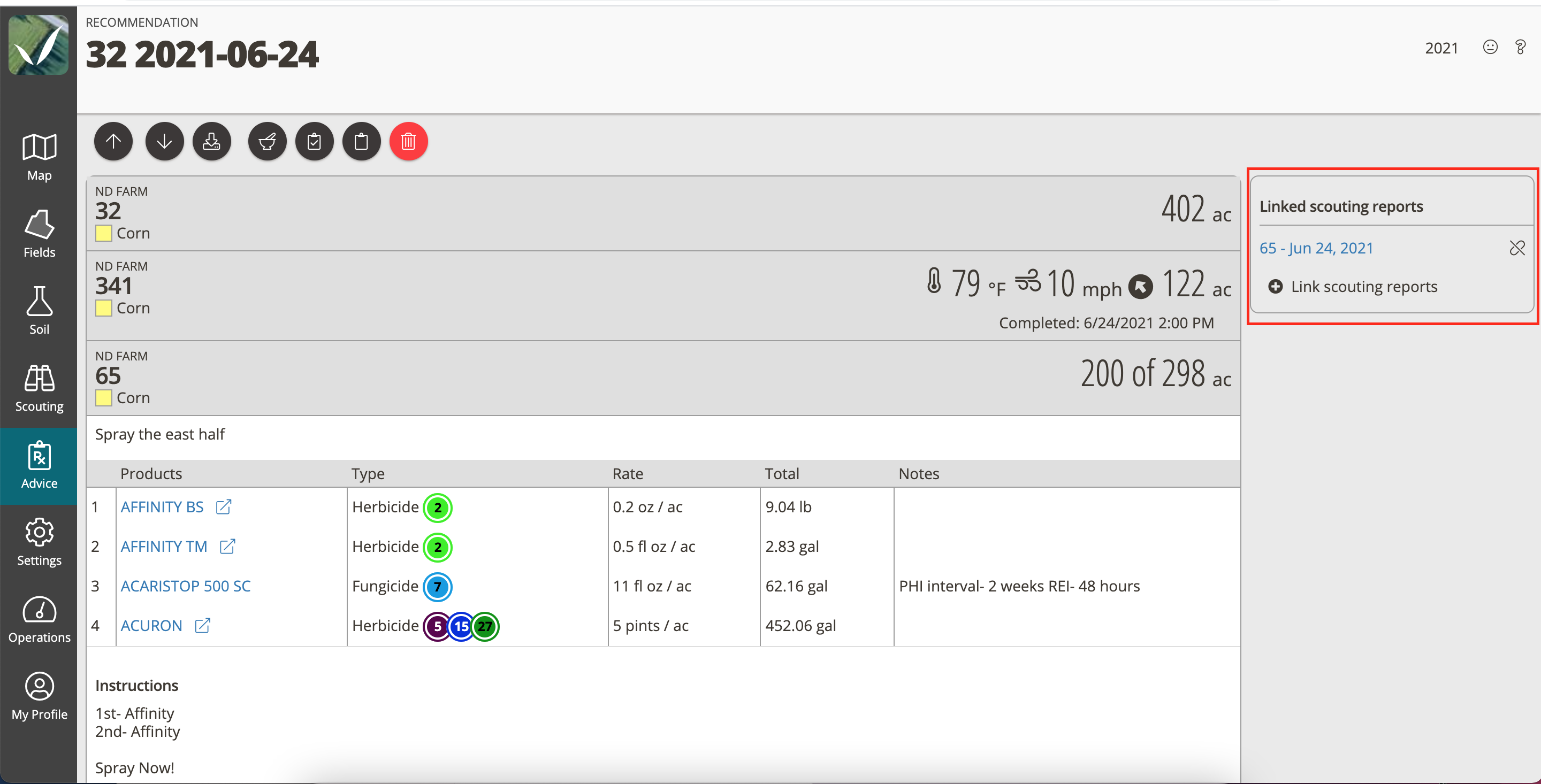Click the purple group 5 badge
The height and width of the screenshot is (784, 1541).
tap(438, 626)
